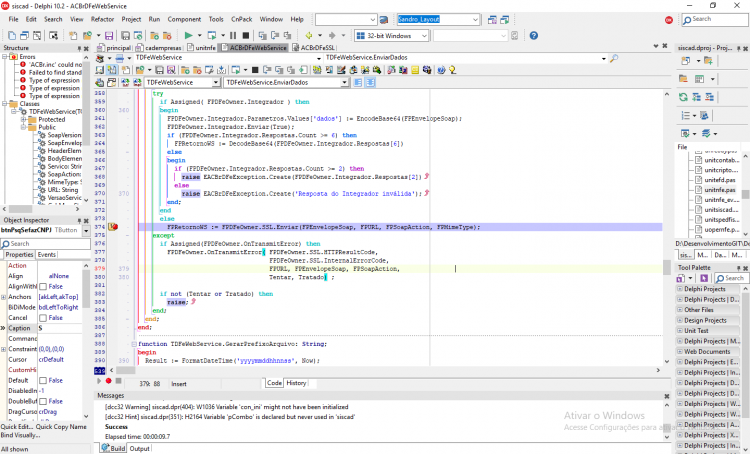Click the Save floppy disk toolbar icon

[x=109, y=35]
